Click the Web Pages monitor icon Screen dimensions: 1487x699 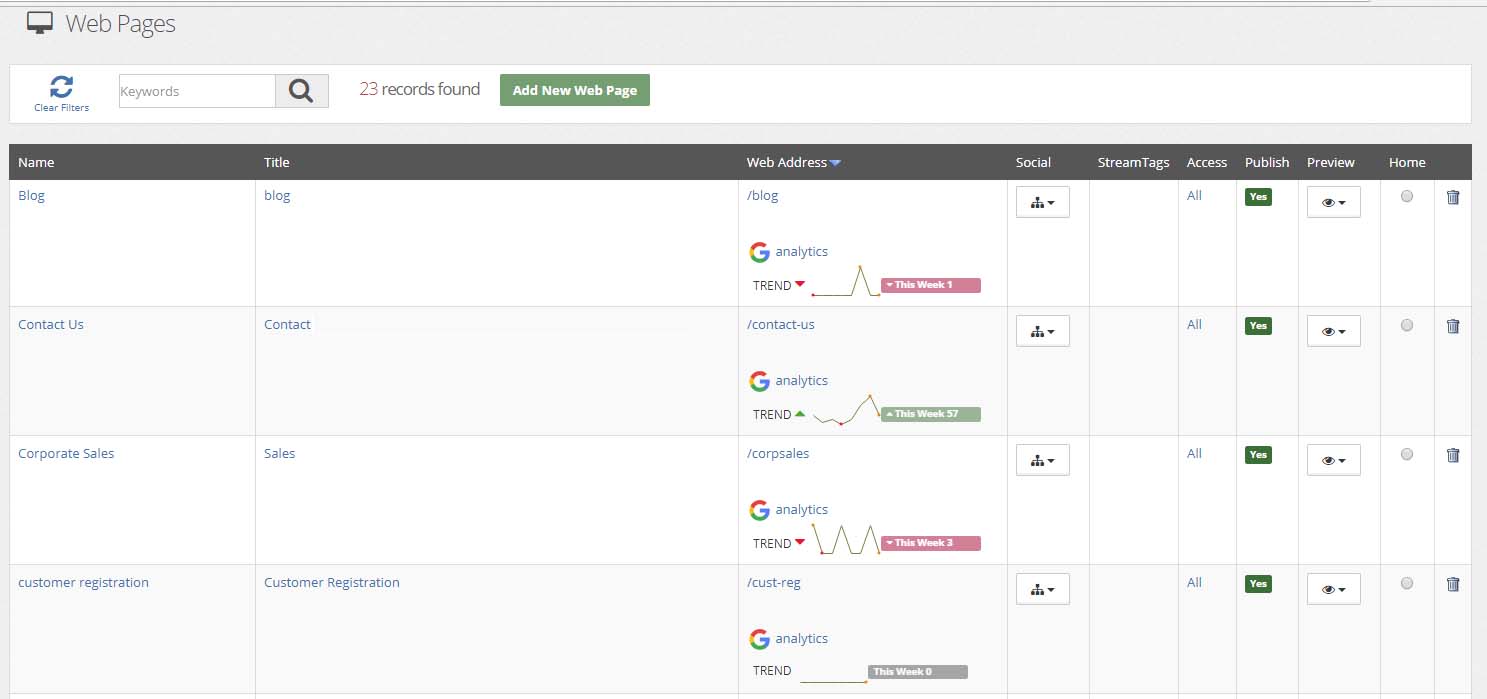click(x=40, y=23)
